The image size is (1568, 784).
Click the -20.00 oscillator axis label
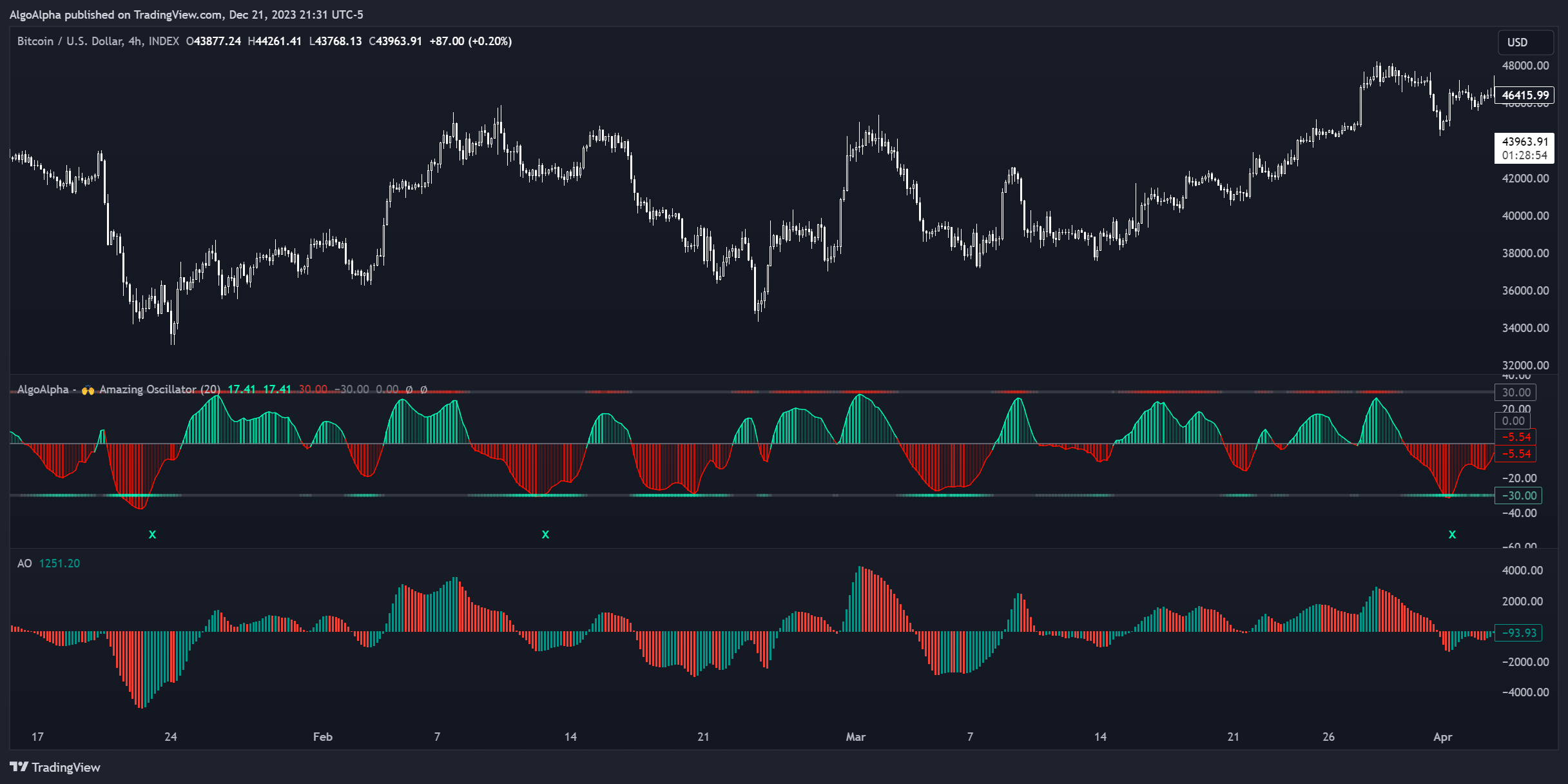click(1518, 478)
